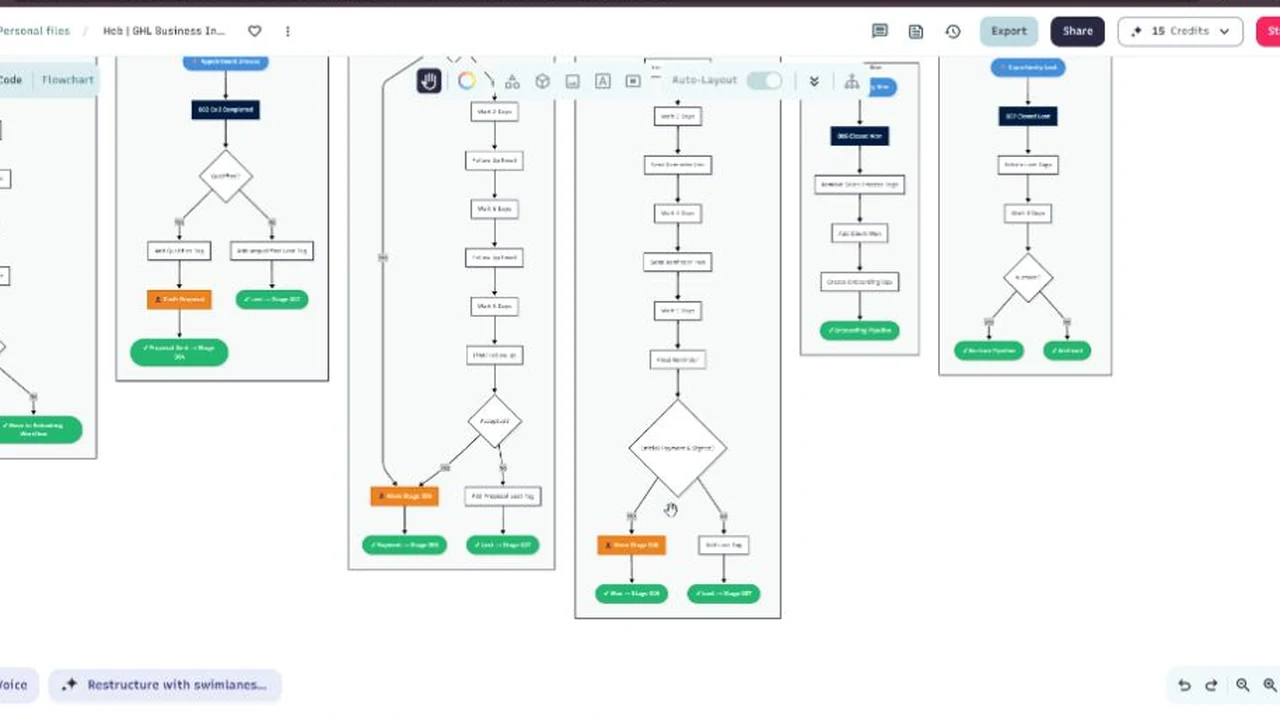Viewport: 1280px width, 720px height.
Task: Zoom out of the canvas
Action: (x=1242, y=685)
